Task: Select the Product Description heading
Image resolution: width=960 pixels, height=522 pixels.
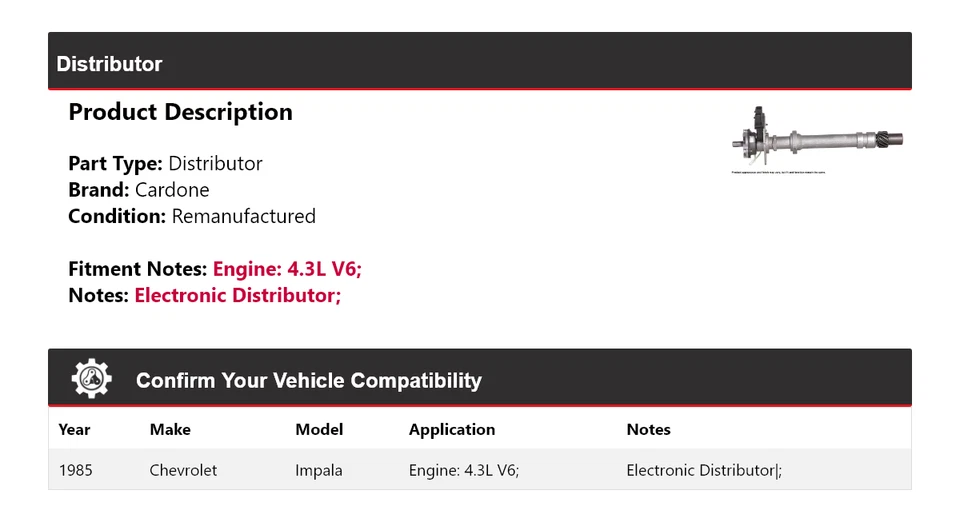Action: [180, 112]
